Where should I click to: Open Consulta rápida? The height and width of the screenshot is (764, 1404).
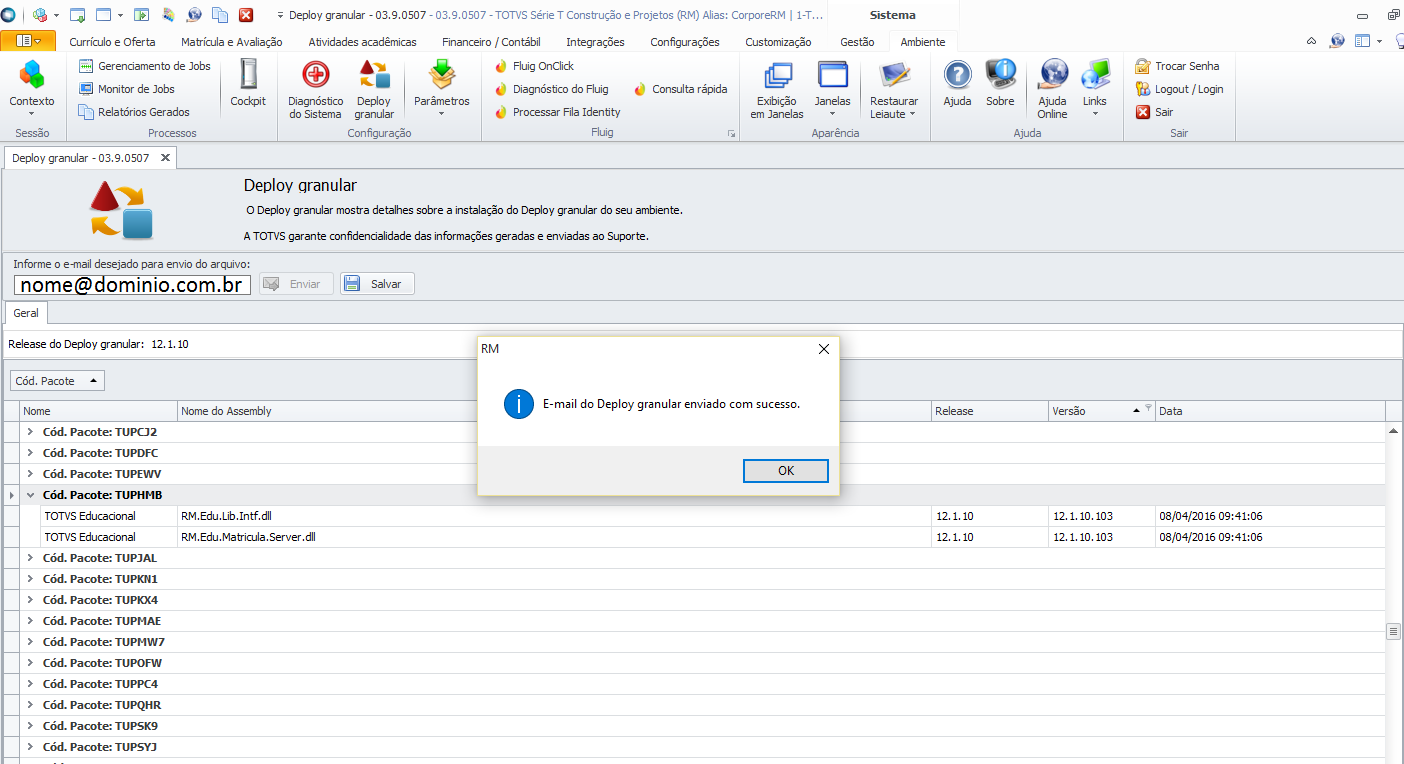tap(680, 89)
